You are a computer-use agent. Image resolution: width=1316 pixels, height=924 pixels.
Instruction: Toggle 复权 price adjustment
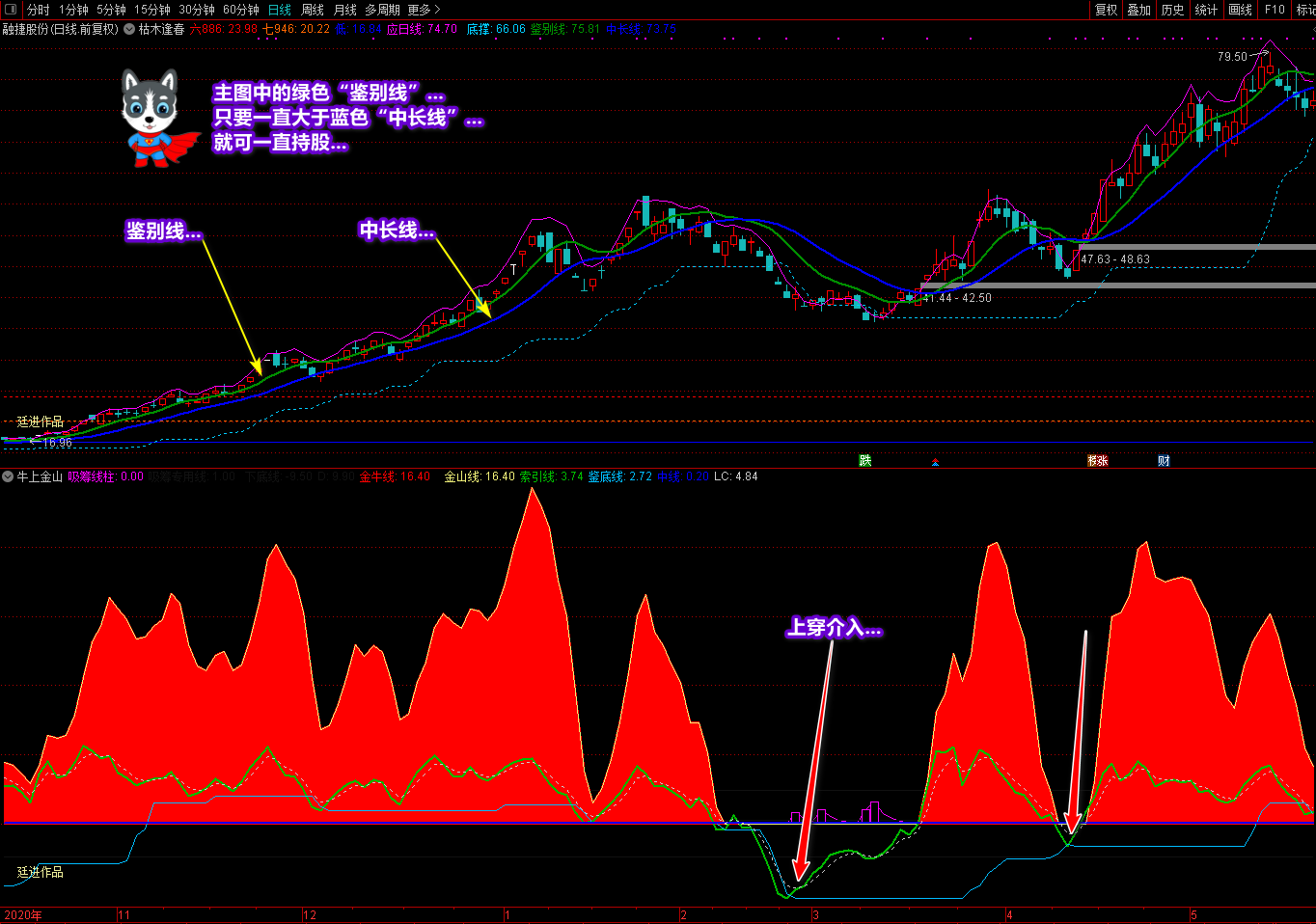click(x=1106, y=10)
